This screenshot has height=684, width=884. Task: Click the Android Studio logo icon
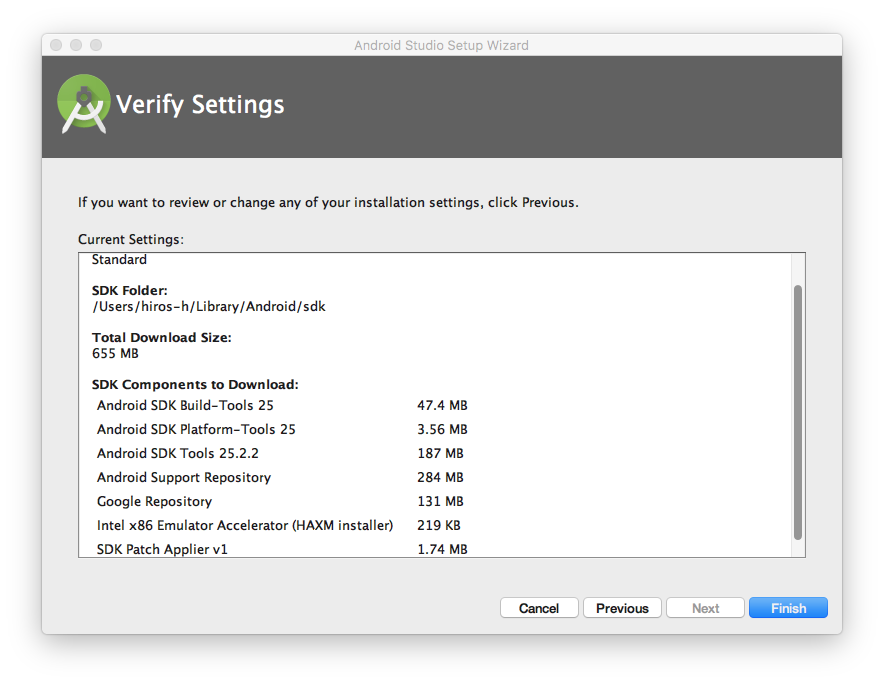(83, 104)
